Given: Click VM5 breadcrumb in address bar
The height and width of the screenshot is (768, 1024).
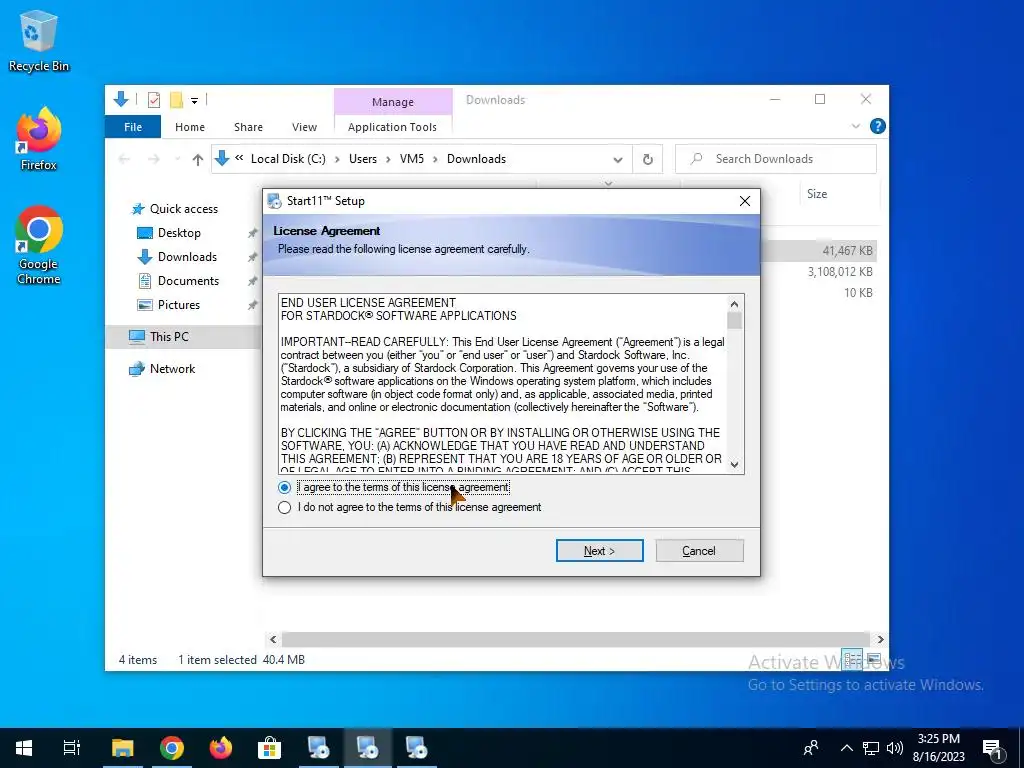Looking at the screenshot, I should [411, 159].
